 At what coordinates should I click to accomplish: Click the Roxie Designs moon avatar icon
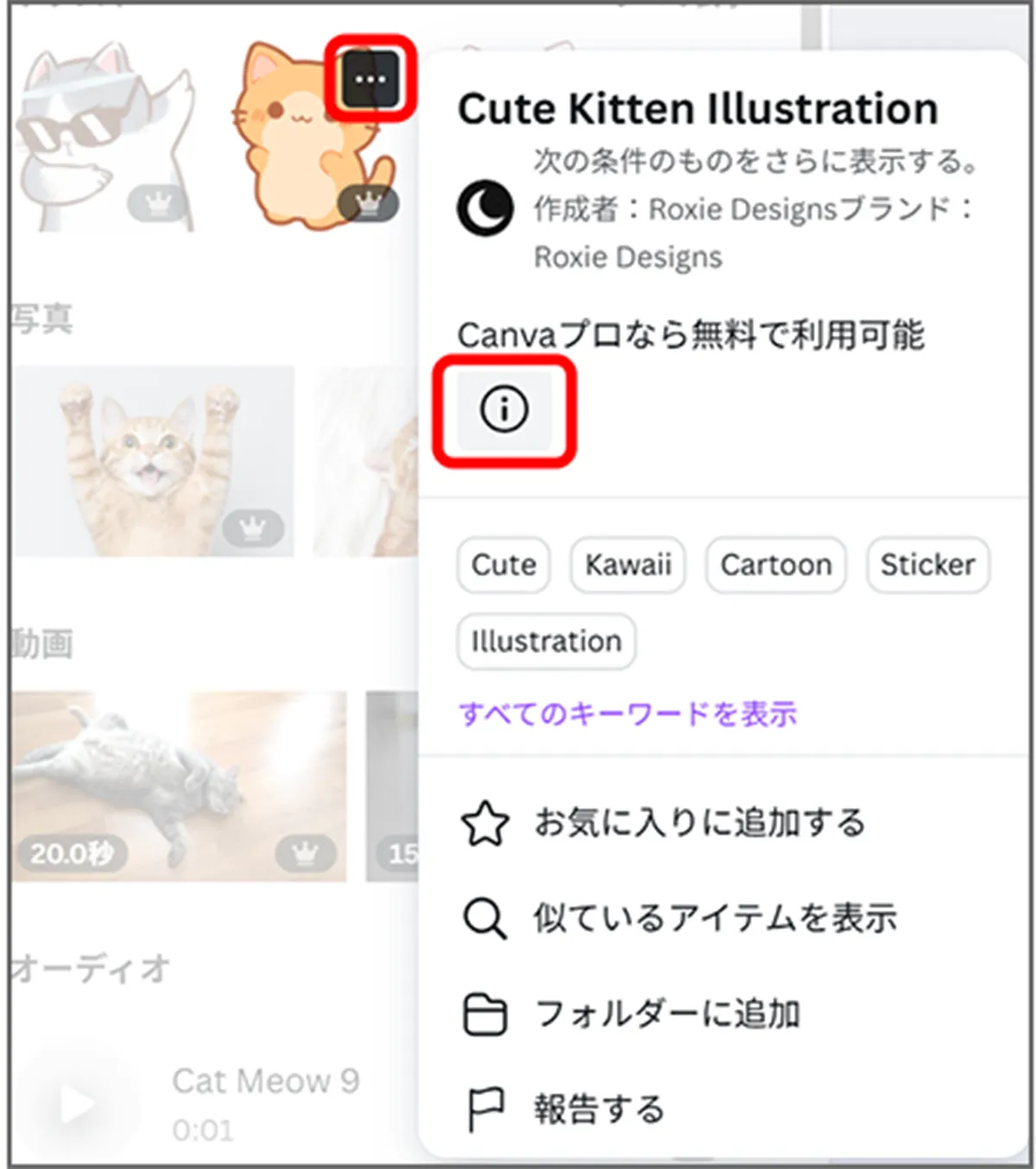485,208
